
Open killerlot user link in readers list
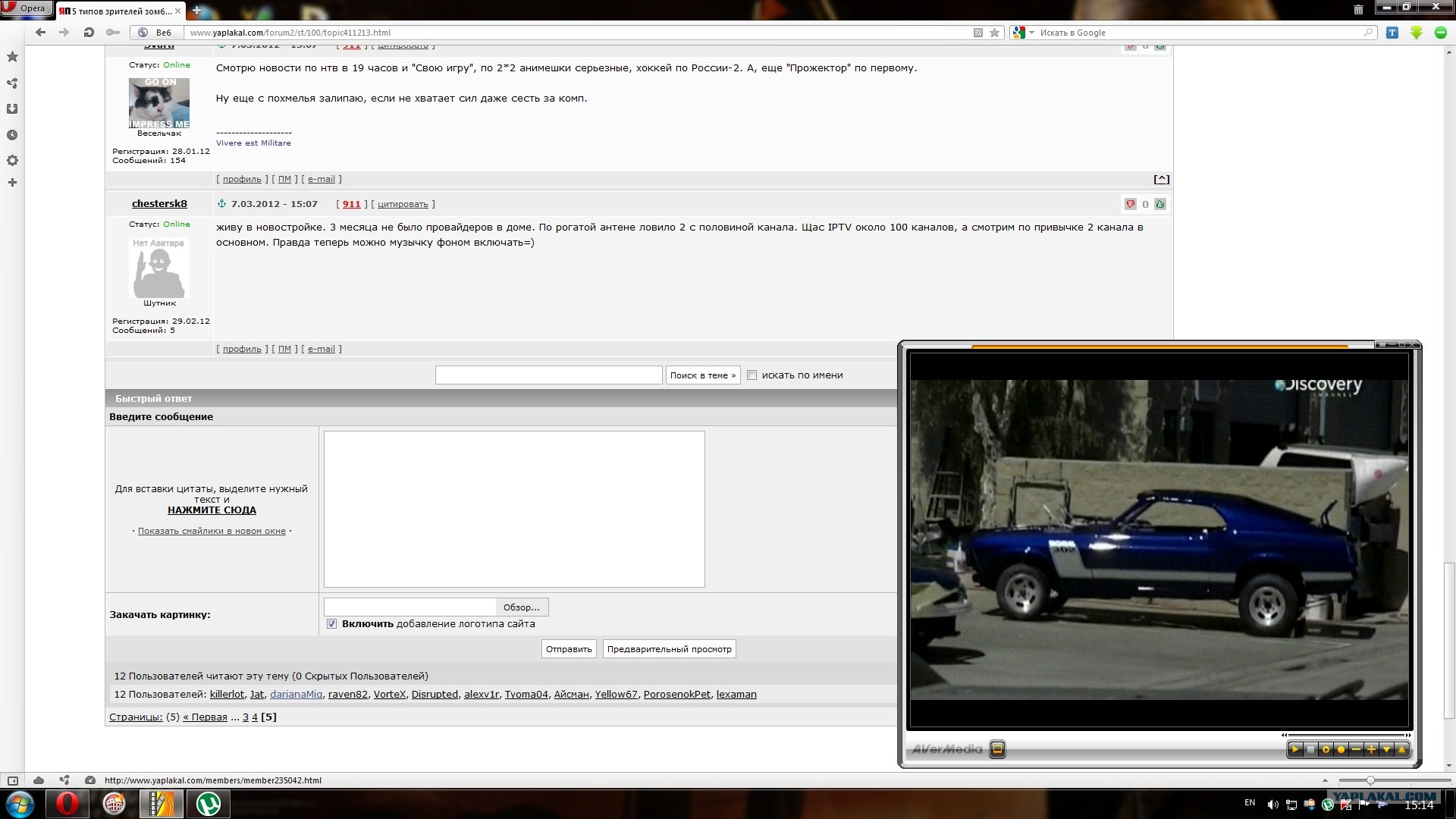click(x=227, y=694)
